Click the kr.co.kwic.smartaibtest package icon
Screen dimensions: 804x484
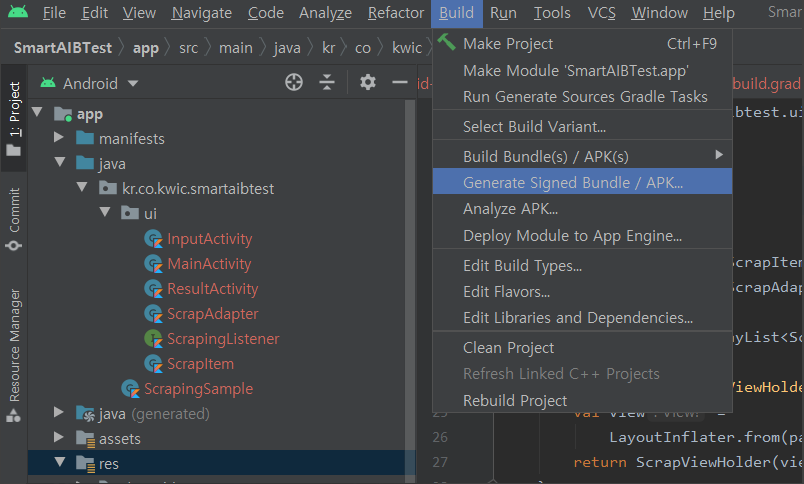point(108,188)
